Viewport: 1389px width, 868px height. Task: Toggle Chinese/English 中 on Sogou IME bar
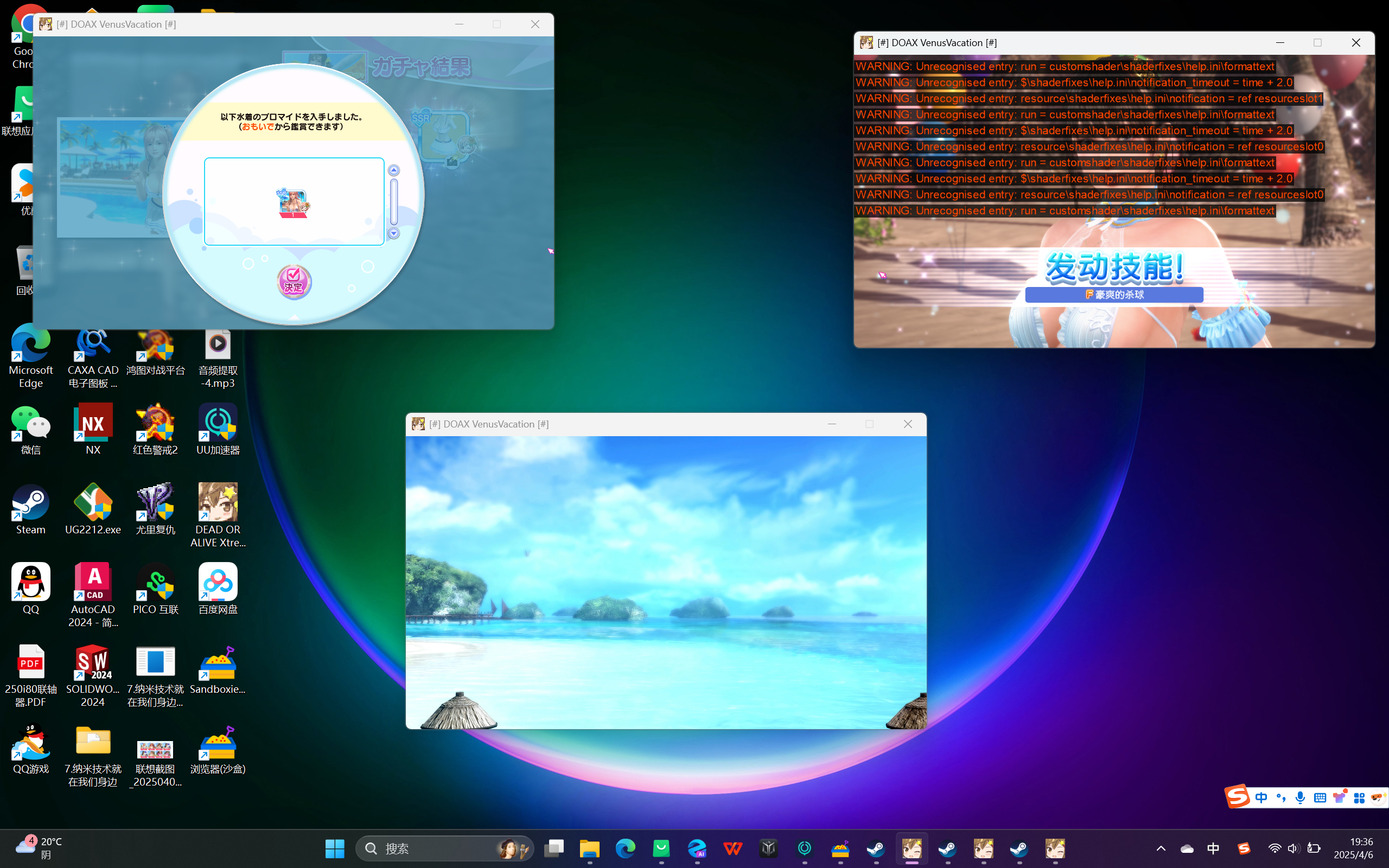pyautogui.click(x=1261, y=798)
